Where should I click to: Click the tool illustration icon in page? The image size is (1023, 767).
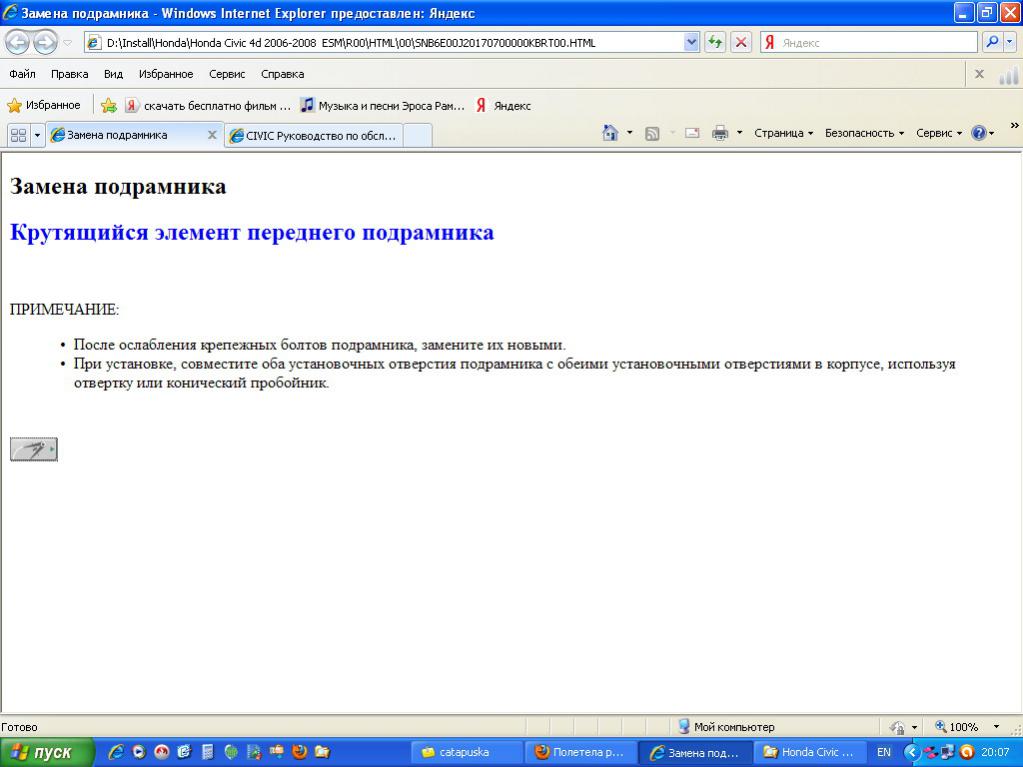click(x=33, y=450)
